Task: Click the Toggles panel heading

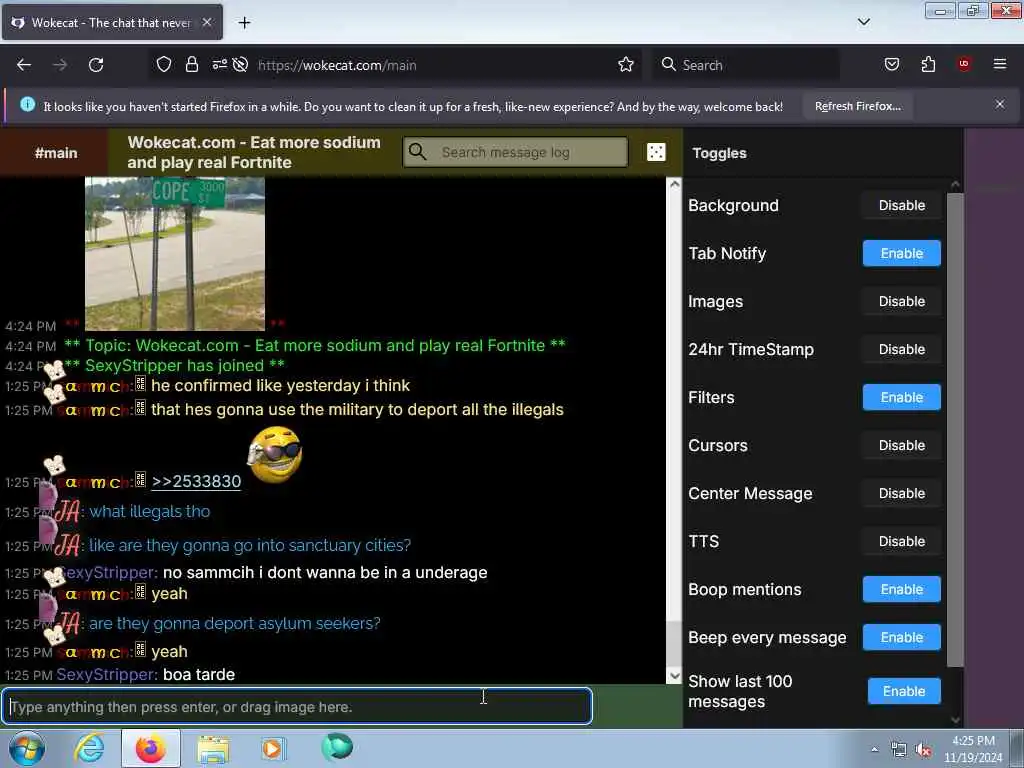Action: pos(719,153)
